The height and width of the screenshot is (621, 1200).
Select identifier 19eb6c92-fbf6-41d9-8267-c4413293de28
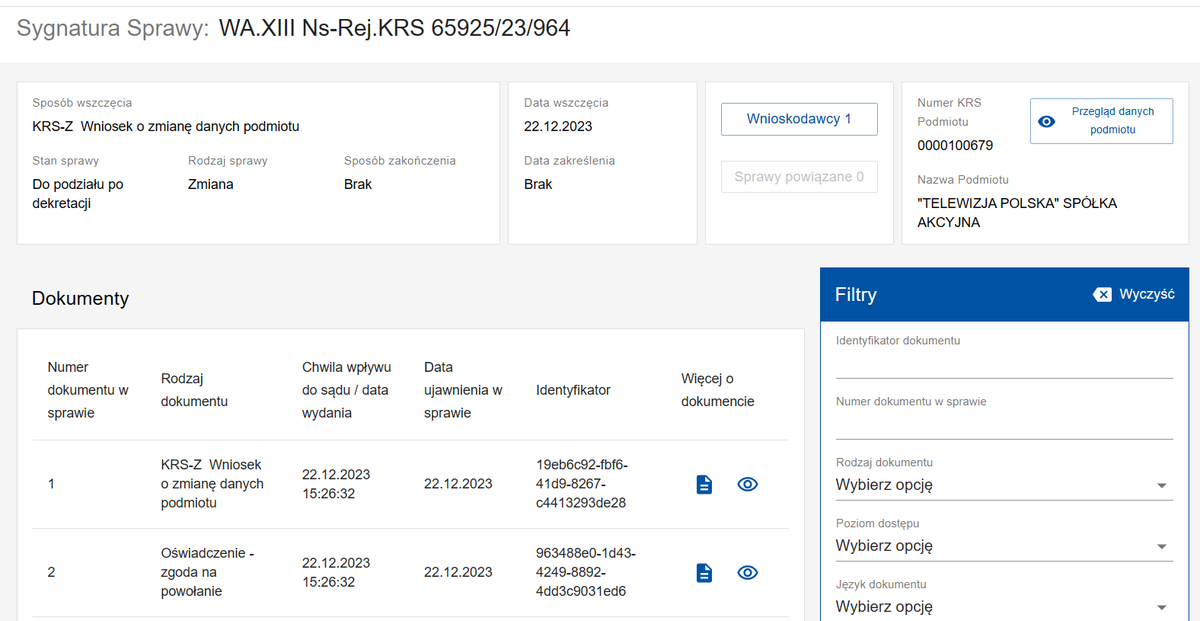point(582,484)
